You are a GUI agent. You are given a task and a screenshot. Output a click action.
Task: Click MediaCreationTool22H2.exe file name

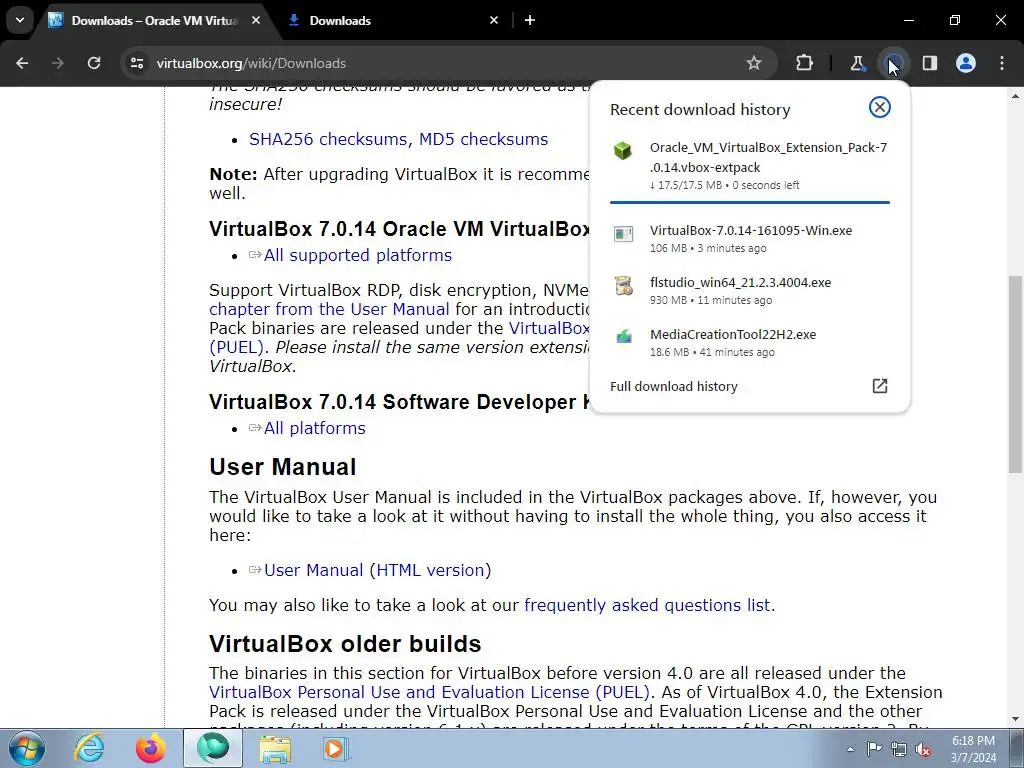733,334
